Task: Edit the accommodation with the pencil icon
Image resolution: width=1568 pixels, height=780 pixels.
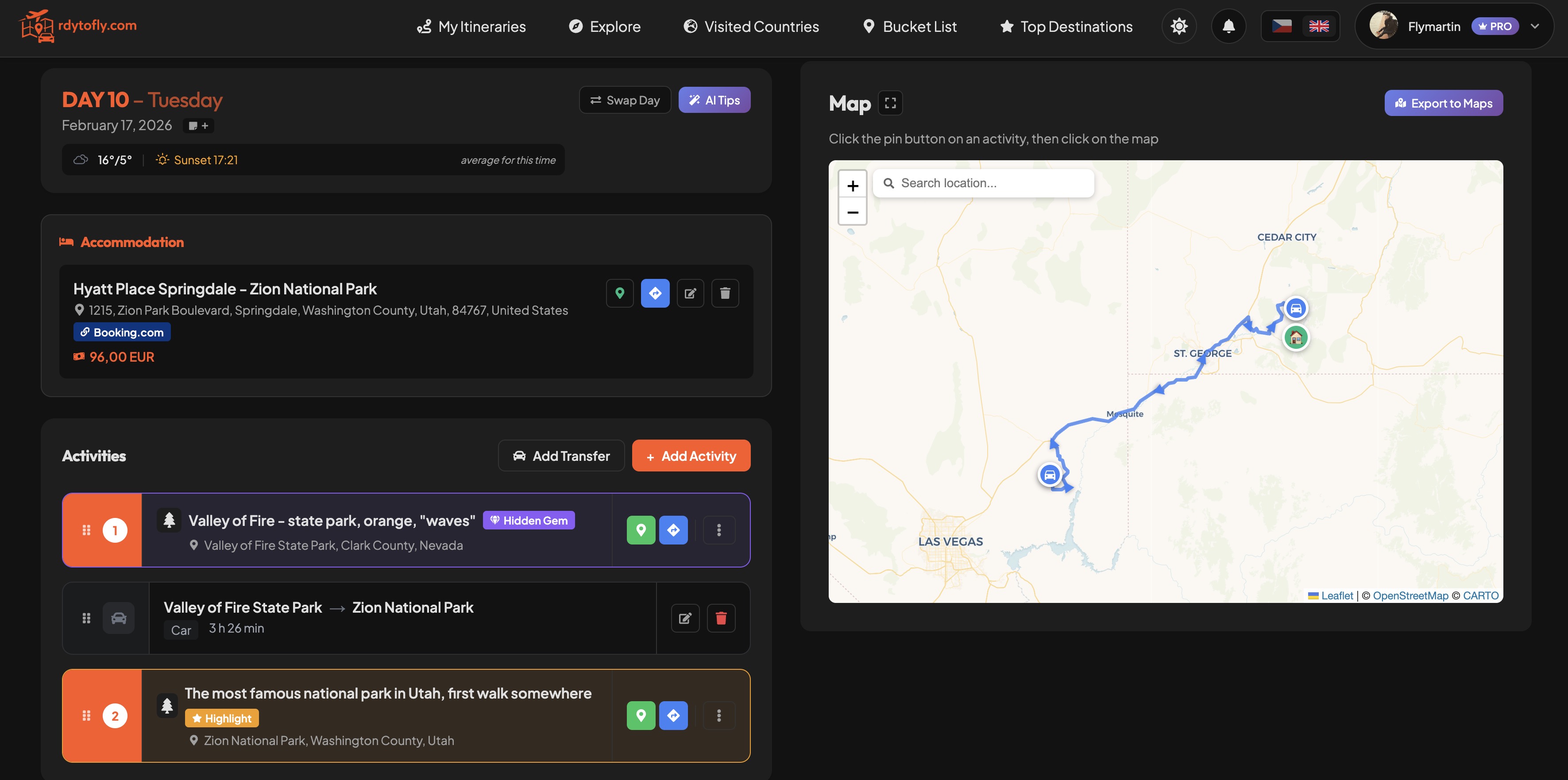Action: click(x=690, y=293)
